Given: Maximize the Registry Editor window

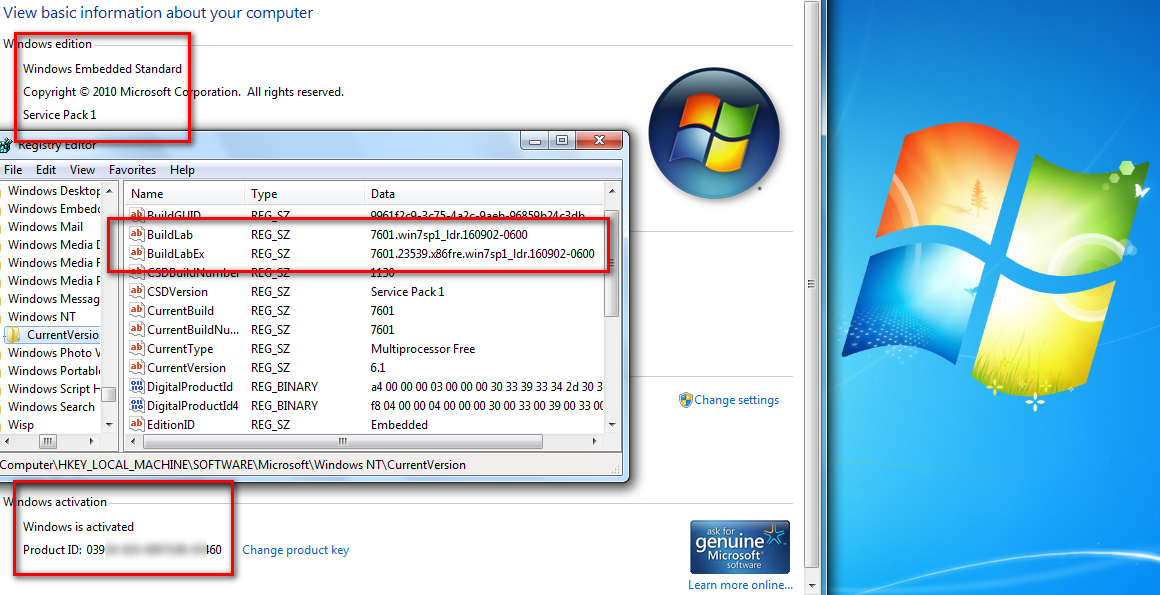Looking at the screenshot, I should [562, 141].
